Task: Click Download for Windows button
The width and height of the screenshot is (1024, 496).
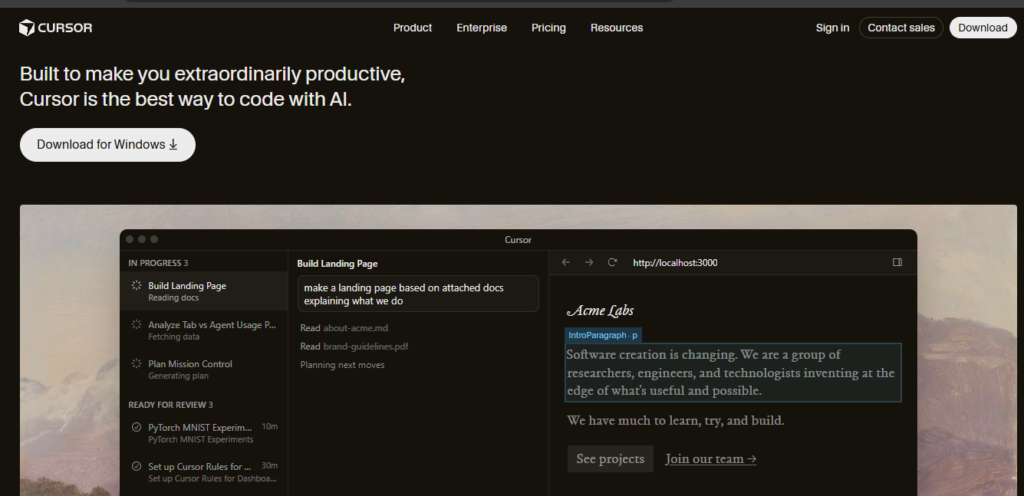Action: point(108,145)
